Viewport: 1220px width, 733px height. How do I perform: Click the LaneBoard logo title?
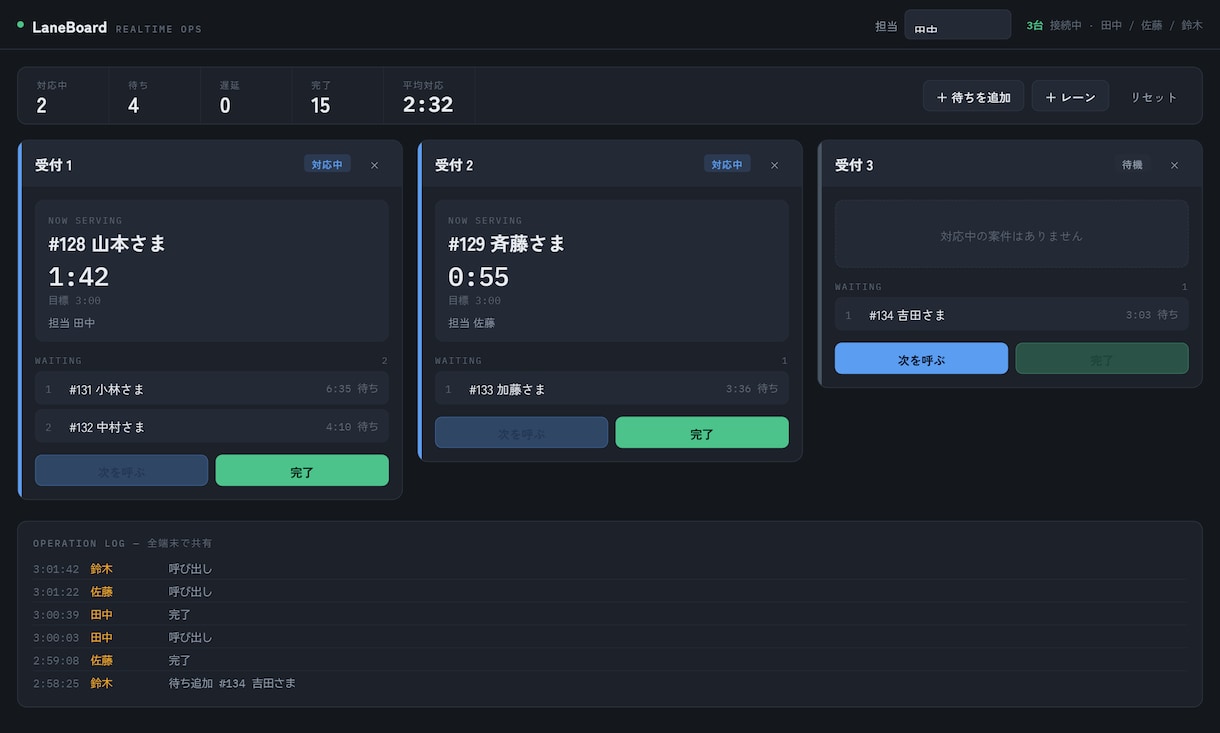[69, 27]
